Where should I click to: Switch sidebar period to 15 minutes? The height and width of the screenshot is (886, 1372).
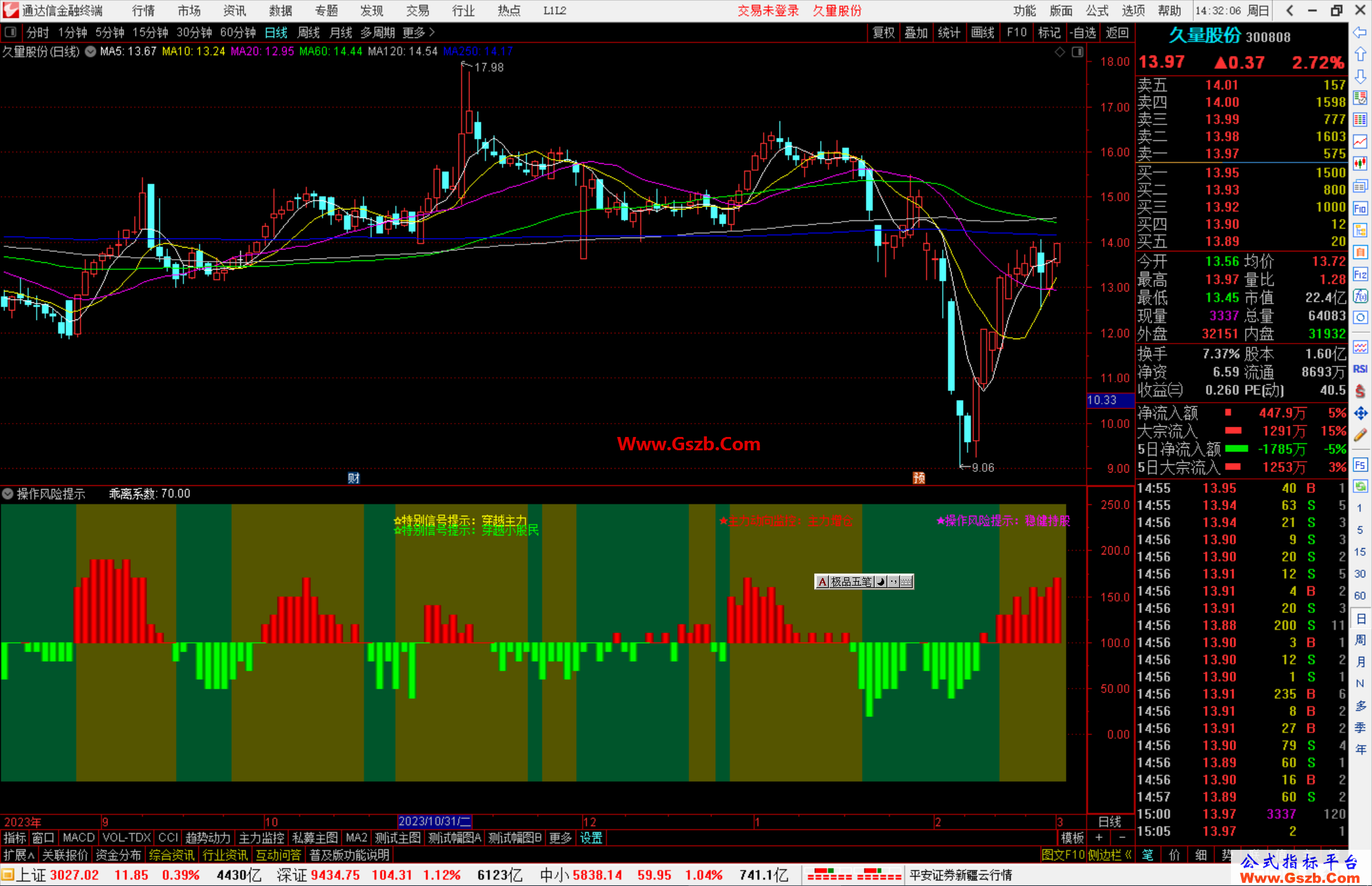pos(1360,552)
